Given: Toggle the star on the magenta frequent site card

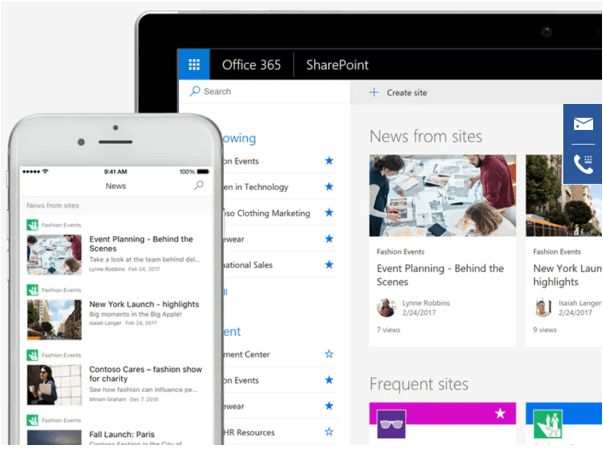Looking at the screenshot, I should click(x=500, y=414).
